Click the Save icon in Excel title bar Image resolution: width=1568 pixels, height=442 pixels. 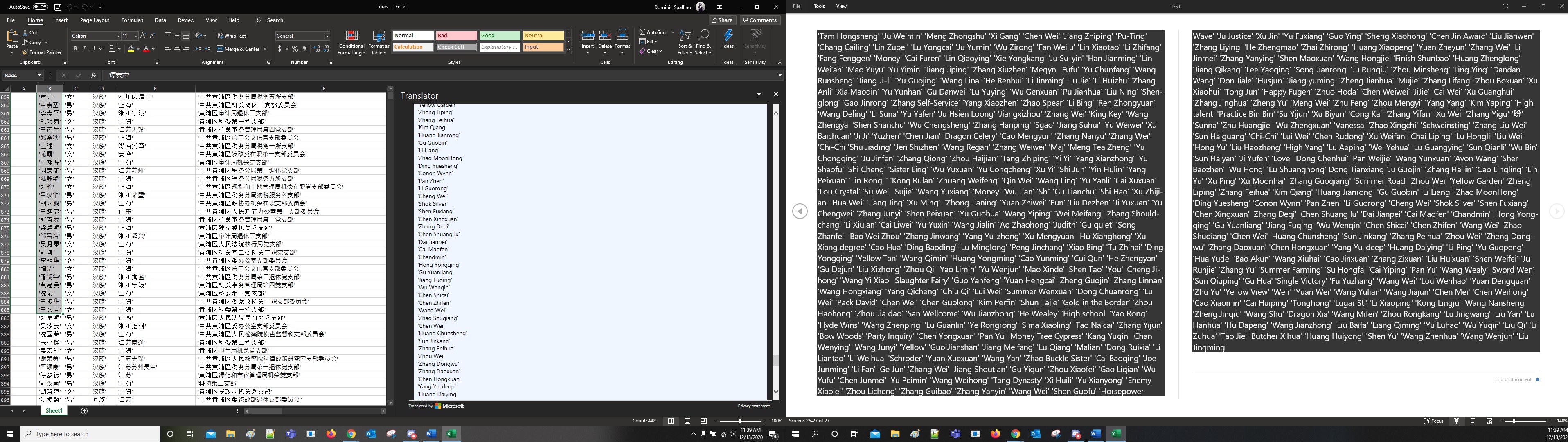point(57,7)
